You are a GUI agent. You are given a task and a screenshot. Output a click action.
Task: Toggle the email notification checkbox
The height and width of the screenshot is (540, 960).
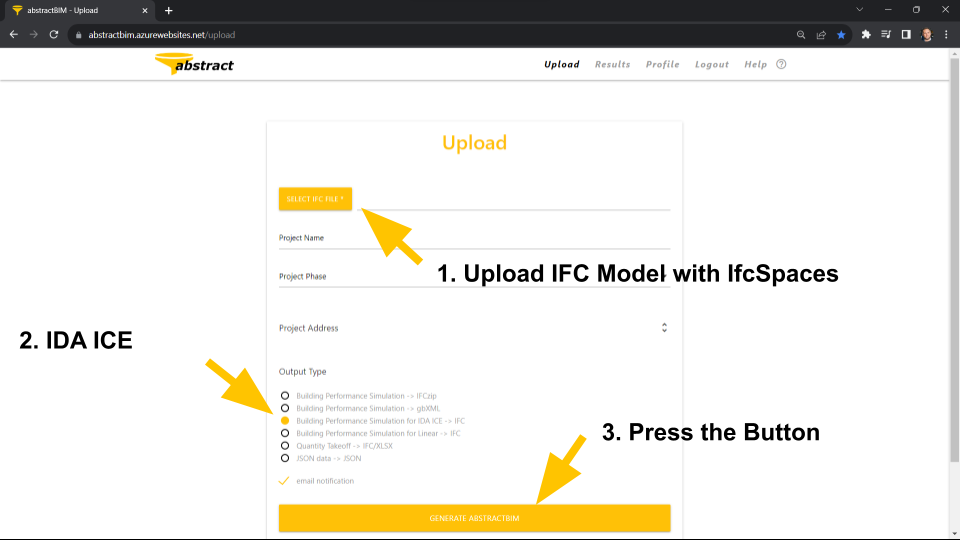284,481
